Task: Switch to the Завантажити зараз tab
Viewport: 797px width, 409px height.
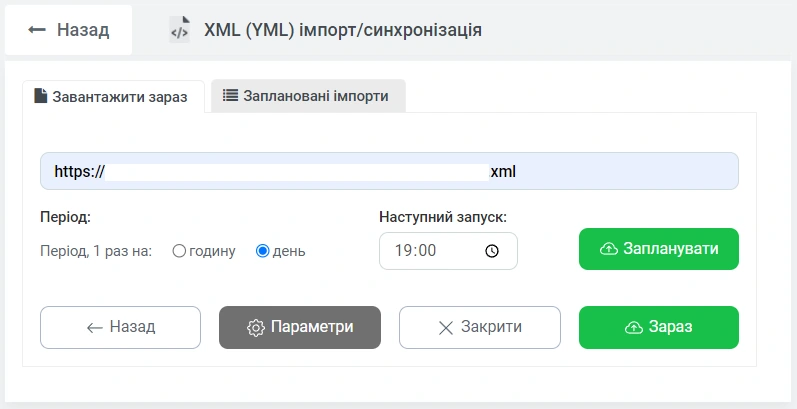Action: click(x=112, y=96)
